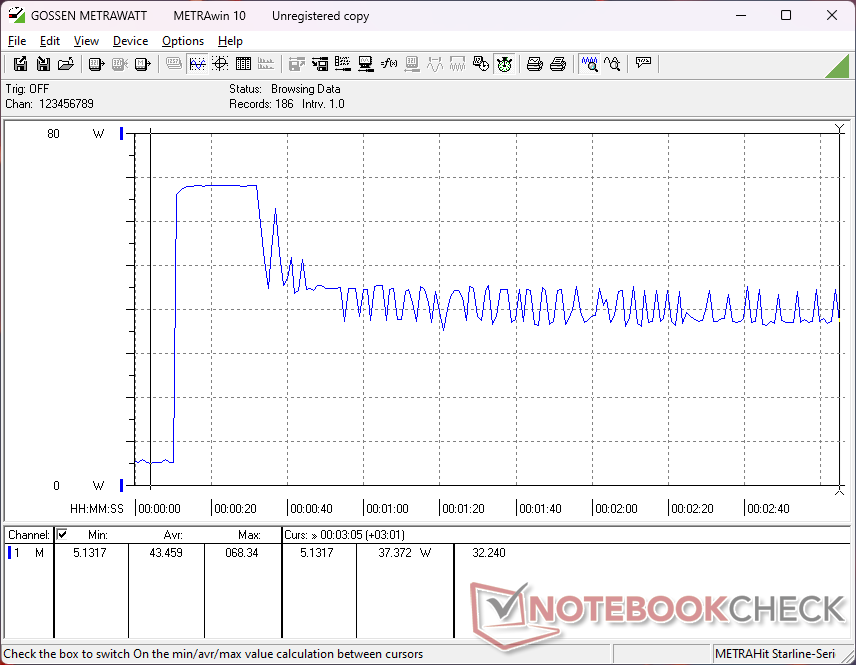Select the Y-t waveform graph view icon
Screen dimensions: 856x665
(197, 64)
